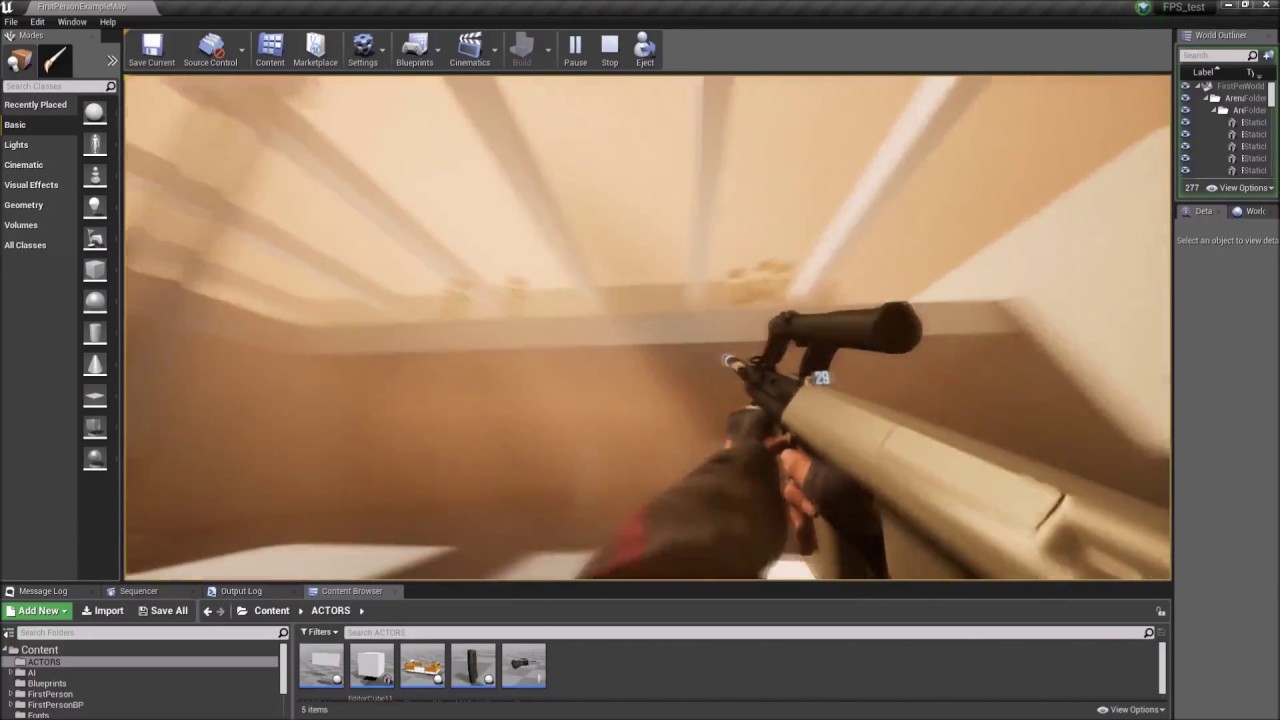Launch the Marketplace from the toolbar

coord(315,50)
